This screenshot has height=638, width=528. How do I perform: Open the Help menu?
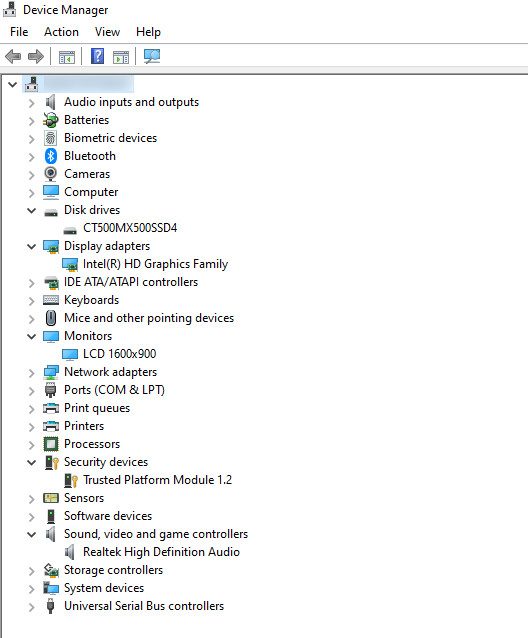[x=148, y=32]
